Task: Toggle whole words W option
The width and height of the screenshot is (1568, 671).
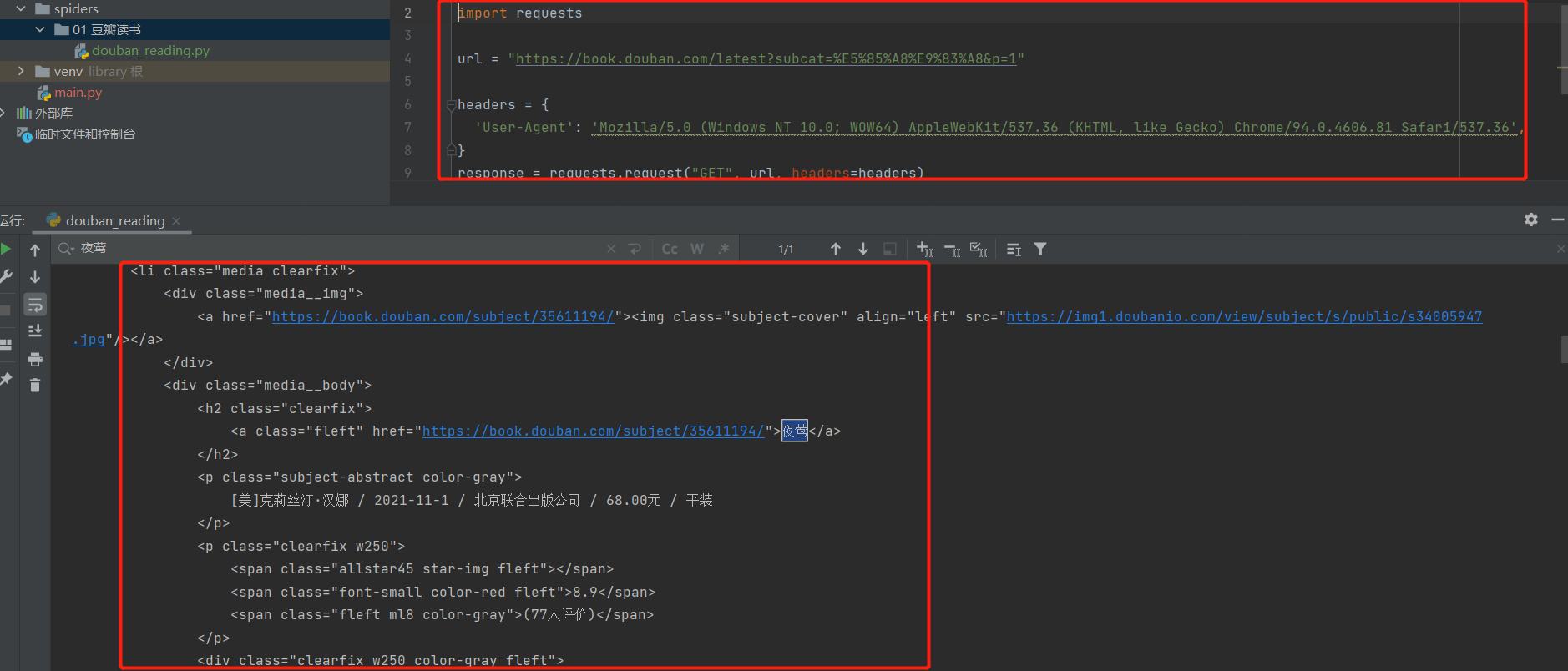Action: 697,249
